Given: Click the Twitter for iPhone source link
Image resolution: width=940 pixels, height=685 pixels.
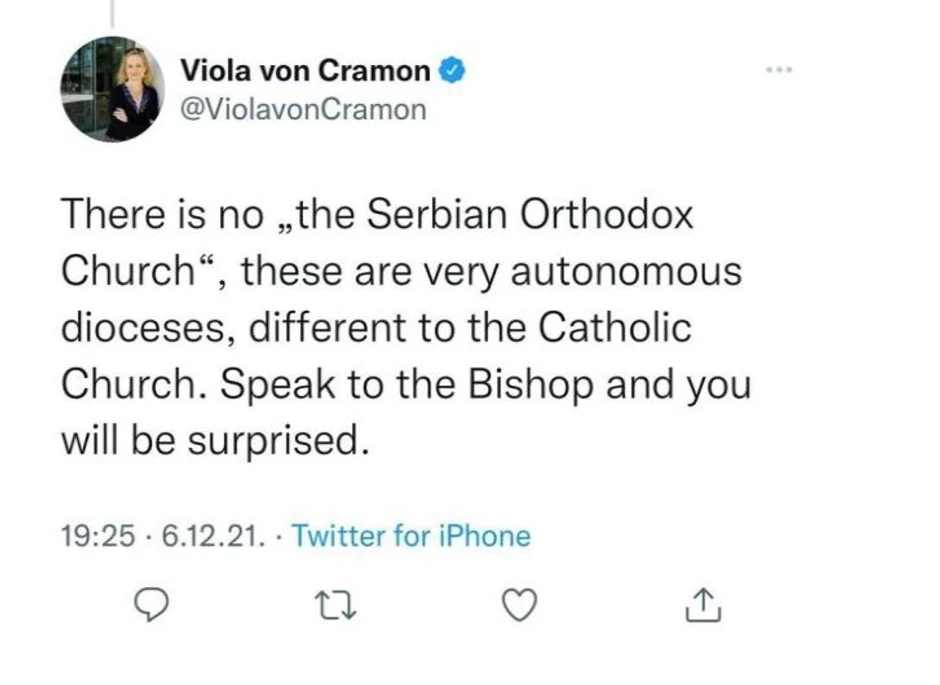Looking at the screenshot, I should click(x=410, y=537).
